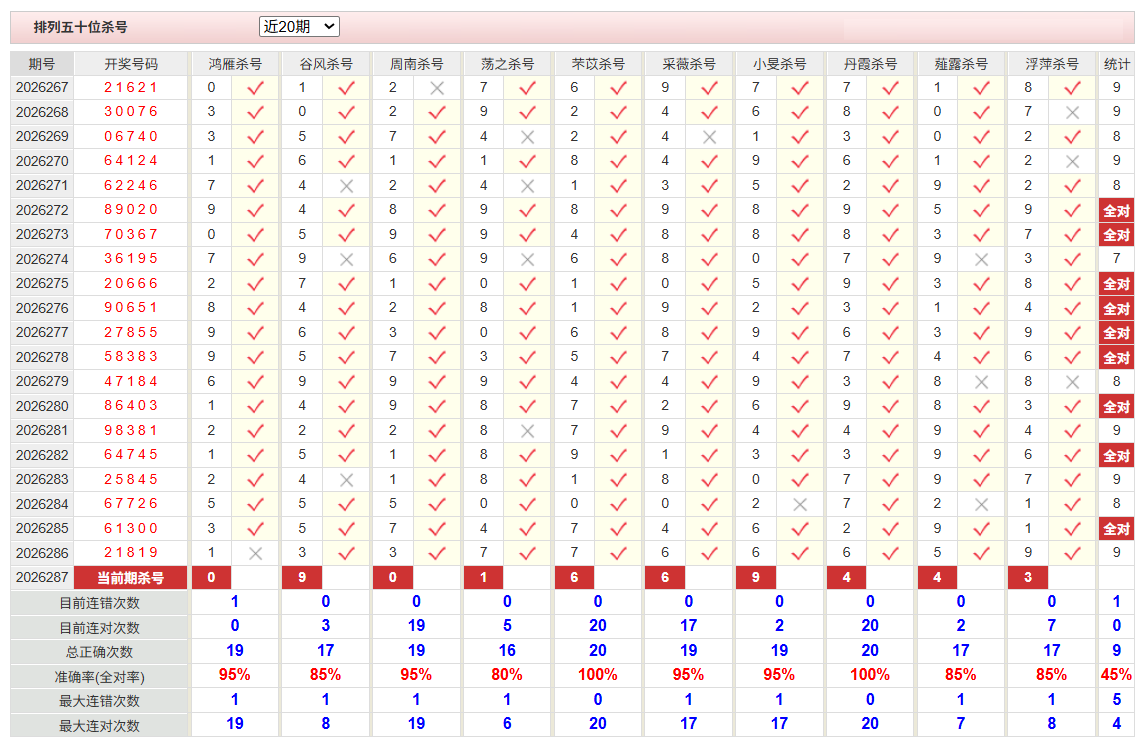Click the cross mark for 小旻杀号 in row 2026284
Screen dimensions: 1143x751
[800, 505]
